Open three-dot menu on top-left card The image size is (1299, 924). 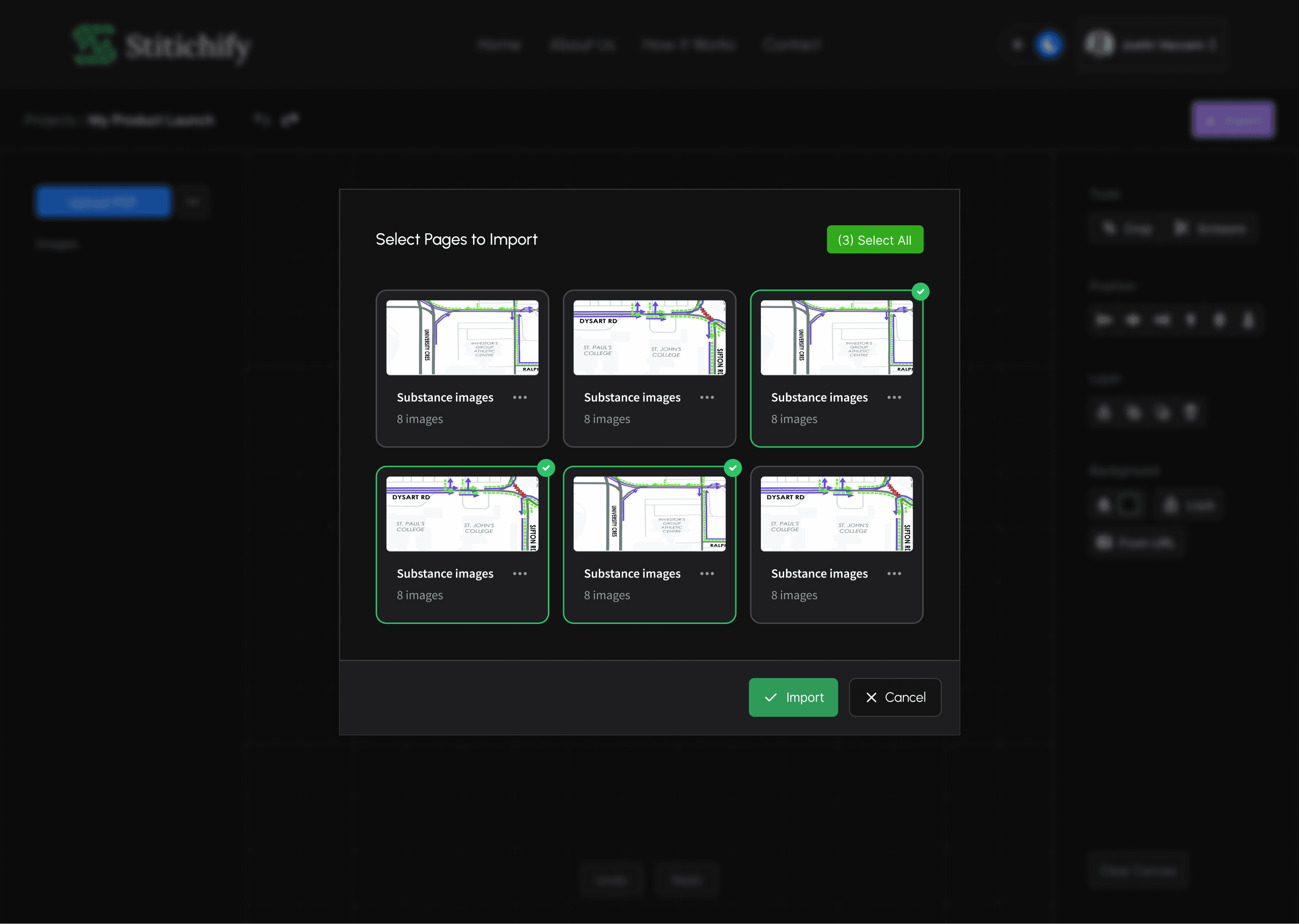520,397
